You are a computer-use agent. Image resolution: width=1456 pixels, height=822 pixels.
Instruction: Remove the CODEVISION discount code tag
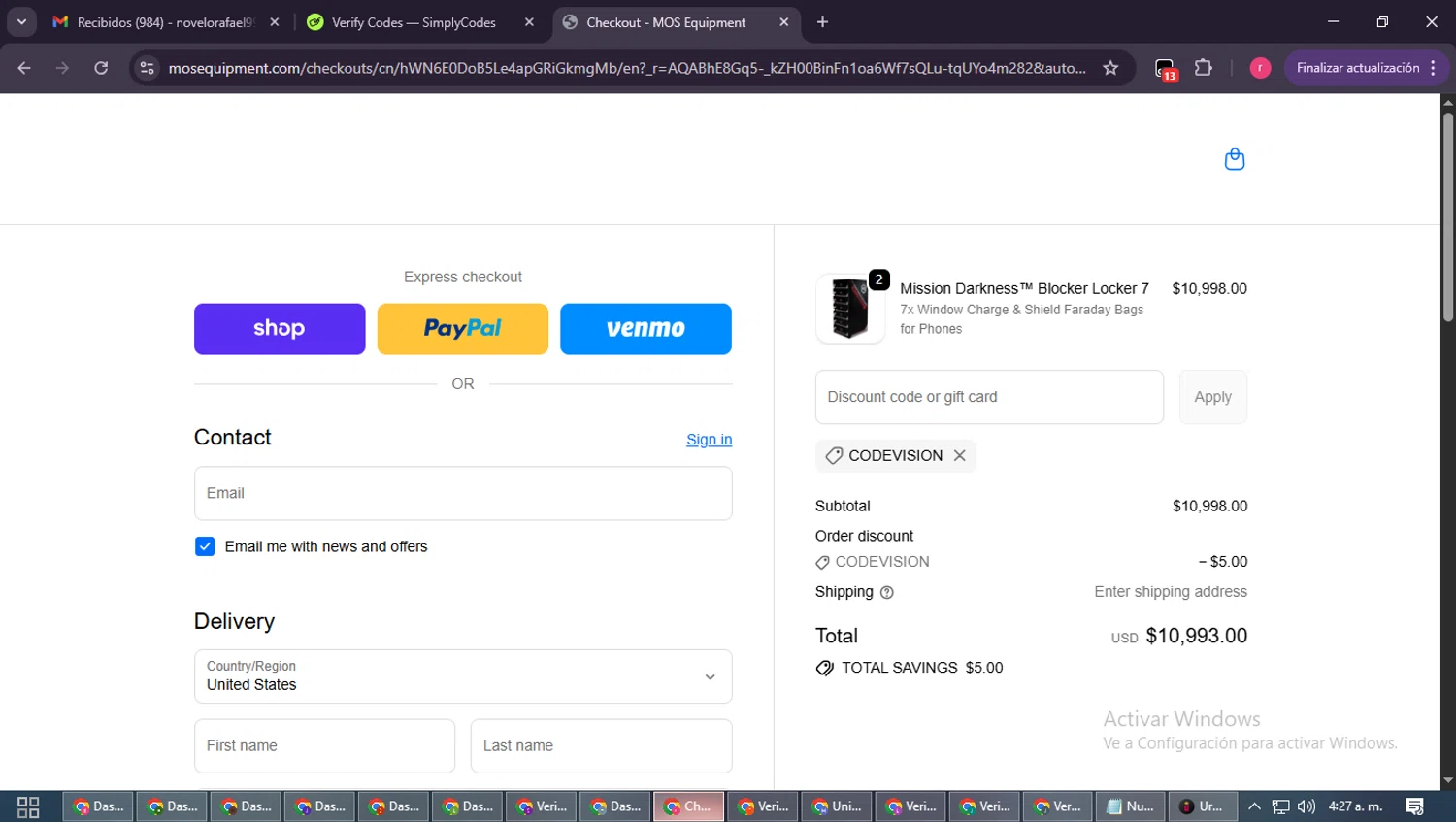point(959,455)
